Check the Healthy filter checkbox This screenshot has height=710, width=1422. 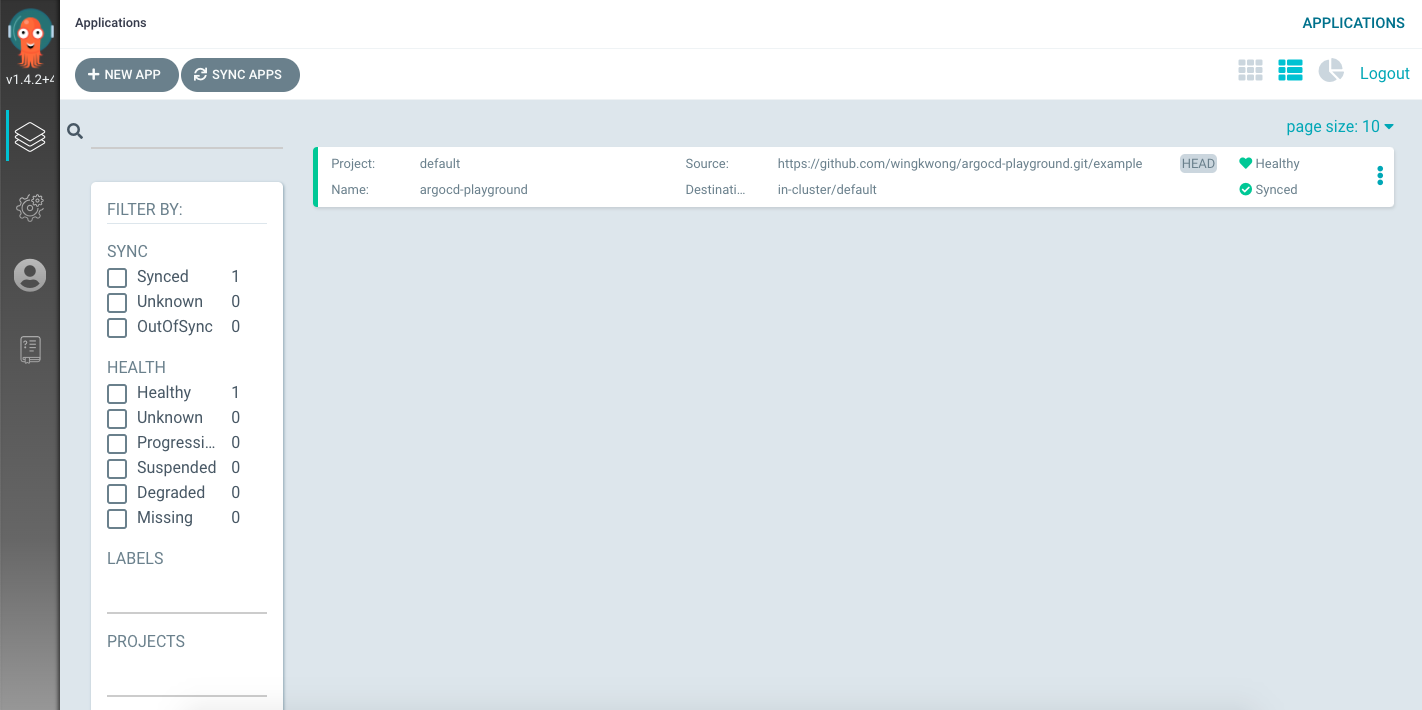pos(117,393)
